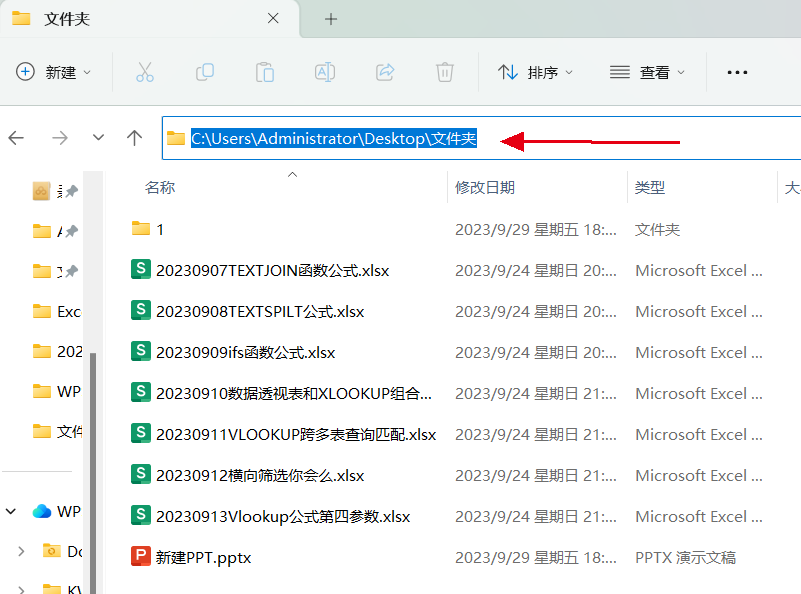This screenshot has width=801, height=594.
Task: Expand the Do folder tree node
Action: click(21, 552)
